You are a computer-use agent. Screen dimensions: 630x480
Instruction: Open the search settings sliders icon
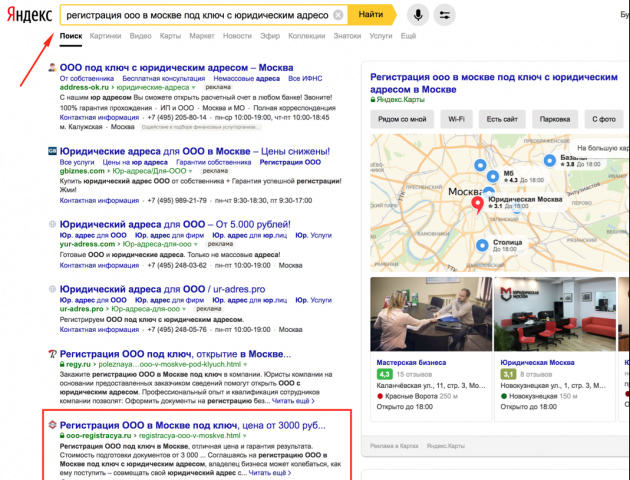click(444, 15)
